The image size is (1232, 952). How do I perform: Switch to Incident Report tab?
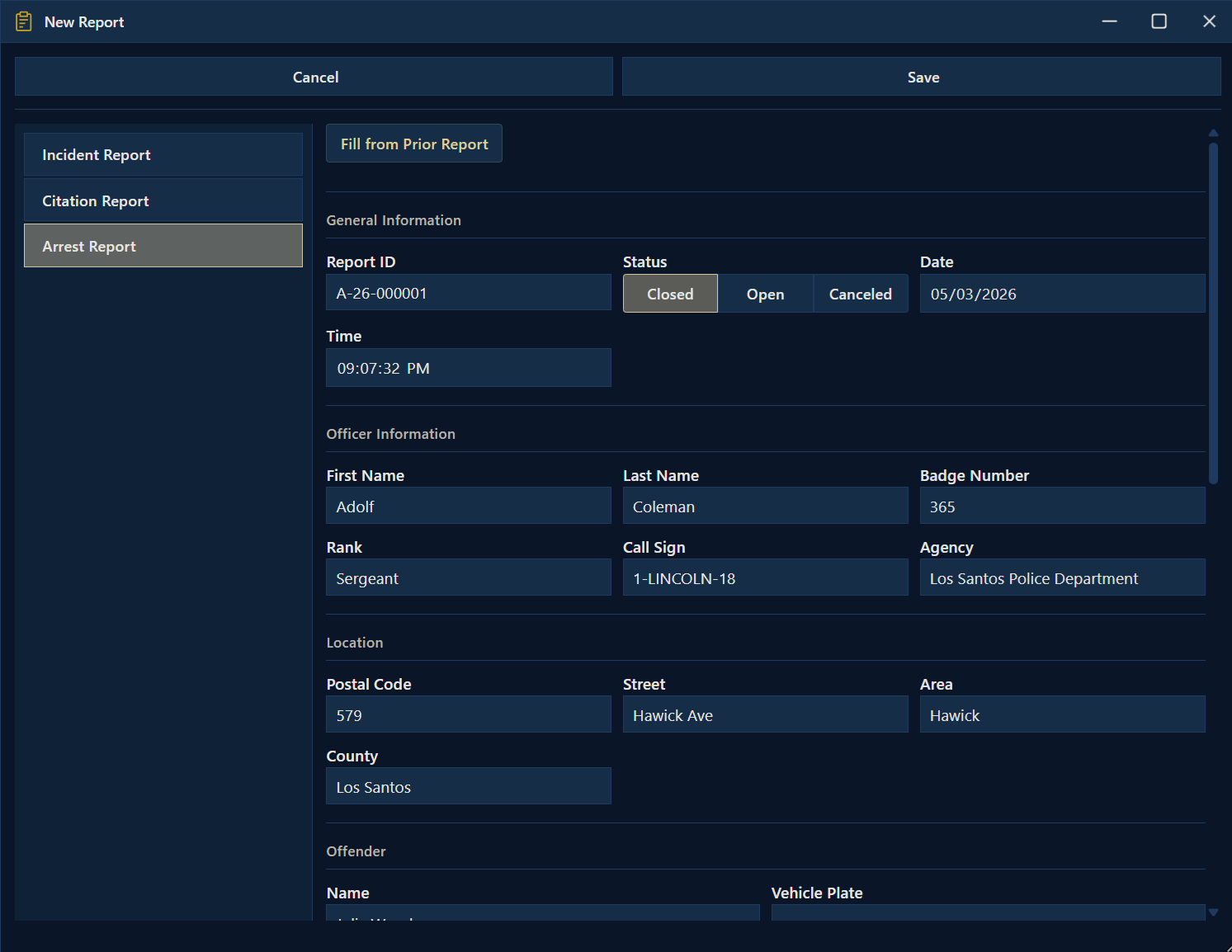point(163,154)
